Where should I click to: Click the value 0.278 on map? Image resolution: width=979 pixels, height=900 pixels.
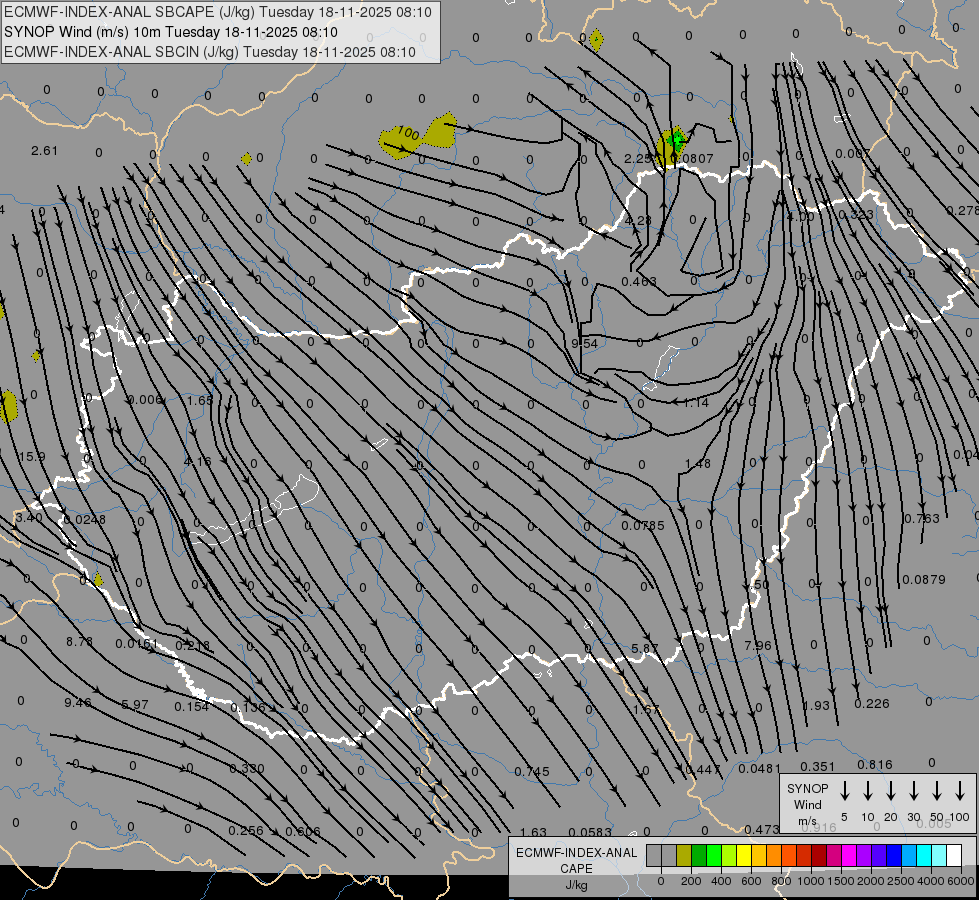(963, 210)
